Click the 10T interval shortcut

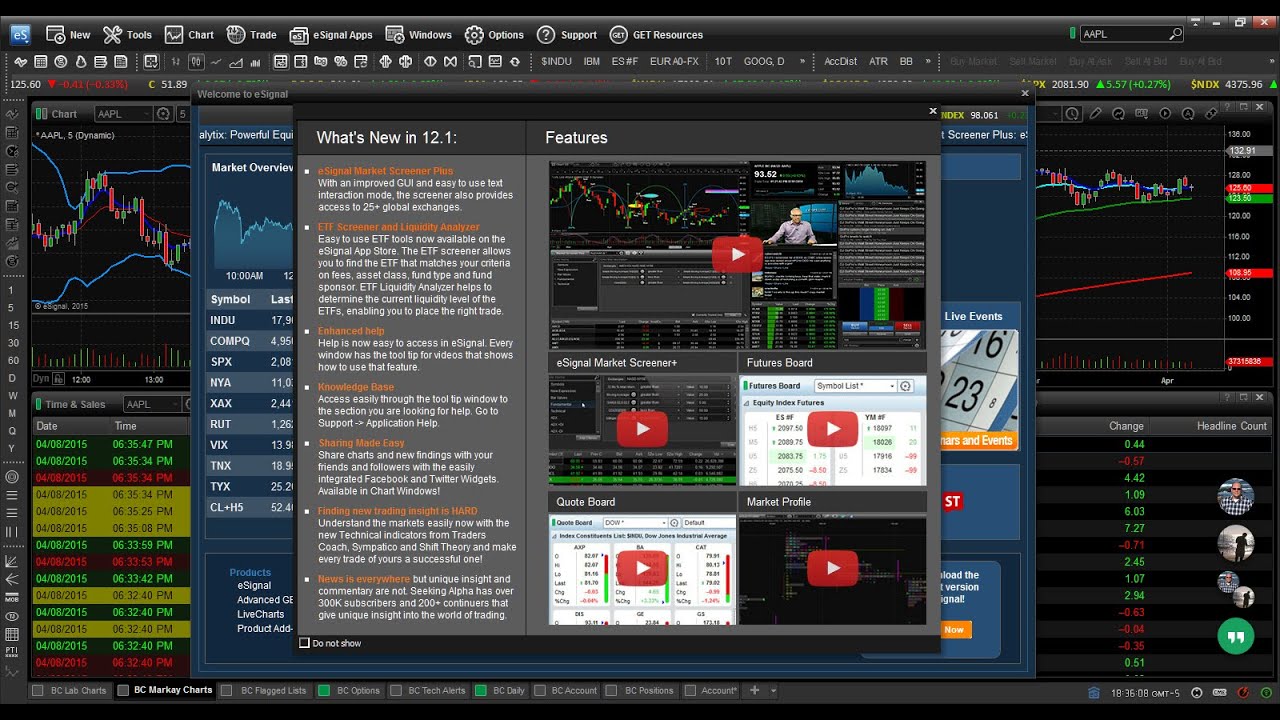click(x=723, y=62)
